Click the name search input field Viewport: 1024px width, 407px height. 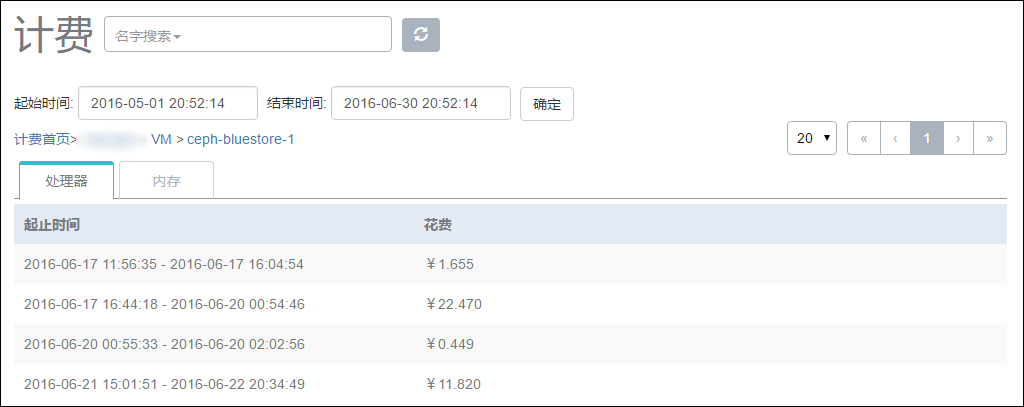coord(248,34)
